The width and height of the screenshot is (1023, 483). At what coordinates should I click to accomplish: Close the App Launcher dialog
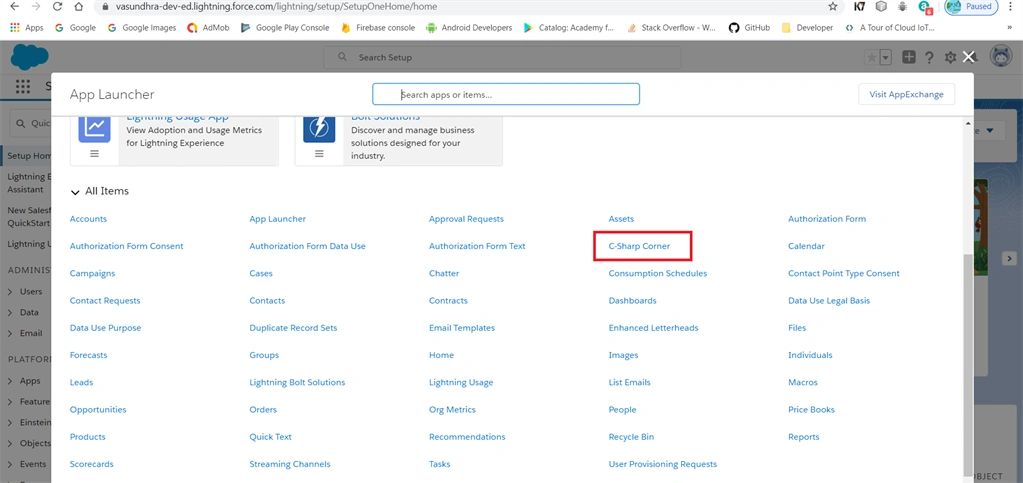pyautogui.click(x=968, y=57)
